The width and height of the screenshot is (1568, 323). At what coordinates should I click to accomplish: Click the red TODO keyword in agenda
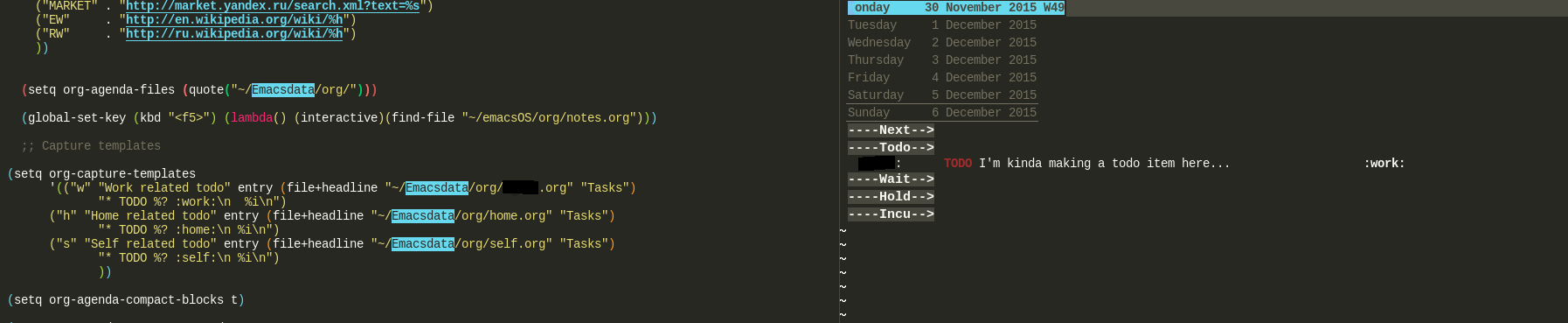[x=958, y=164]
